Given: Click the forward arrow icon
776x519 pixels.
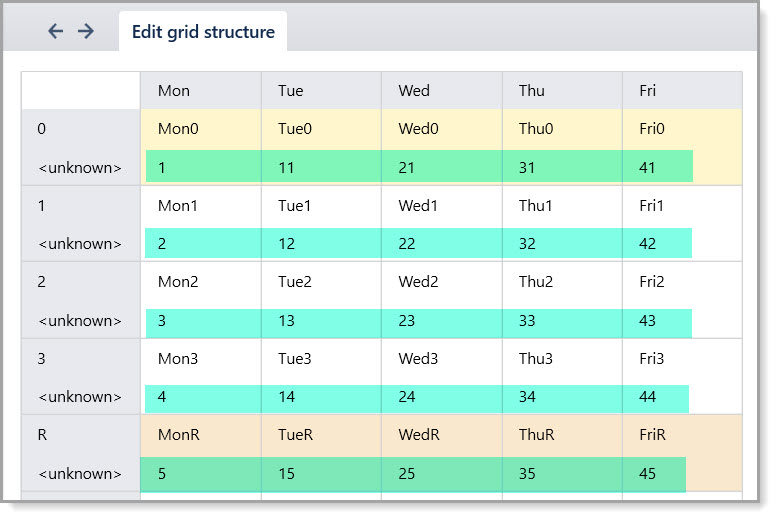Looking at the screenshot, I should coord(86,31).
